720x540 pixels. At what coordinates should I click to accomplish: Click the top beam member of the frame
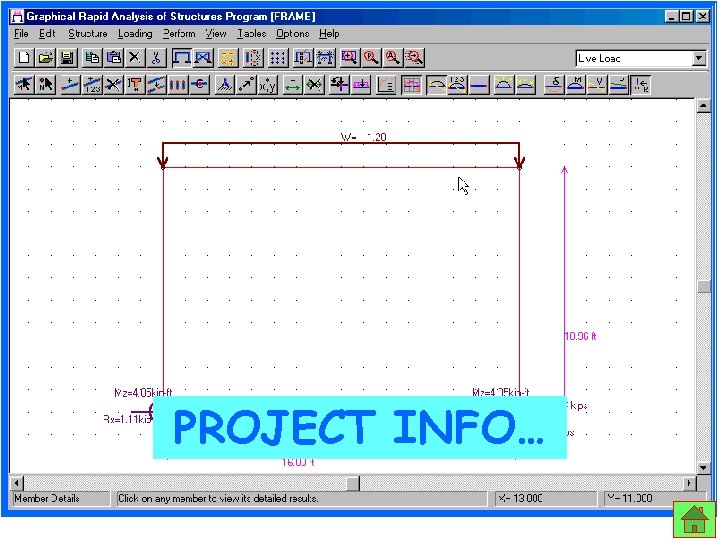point(341,168)
